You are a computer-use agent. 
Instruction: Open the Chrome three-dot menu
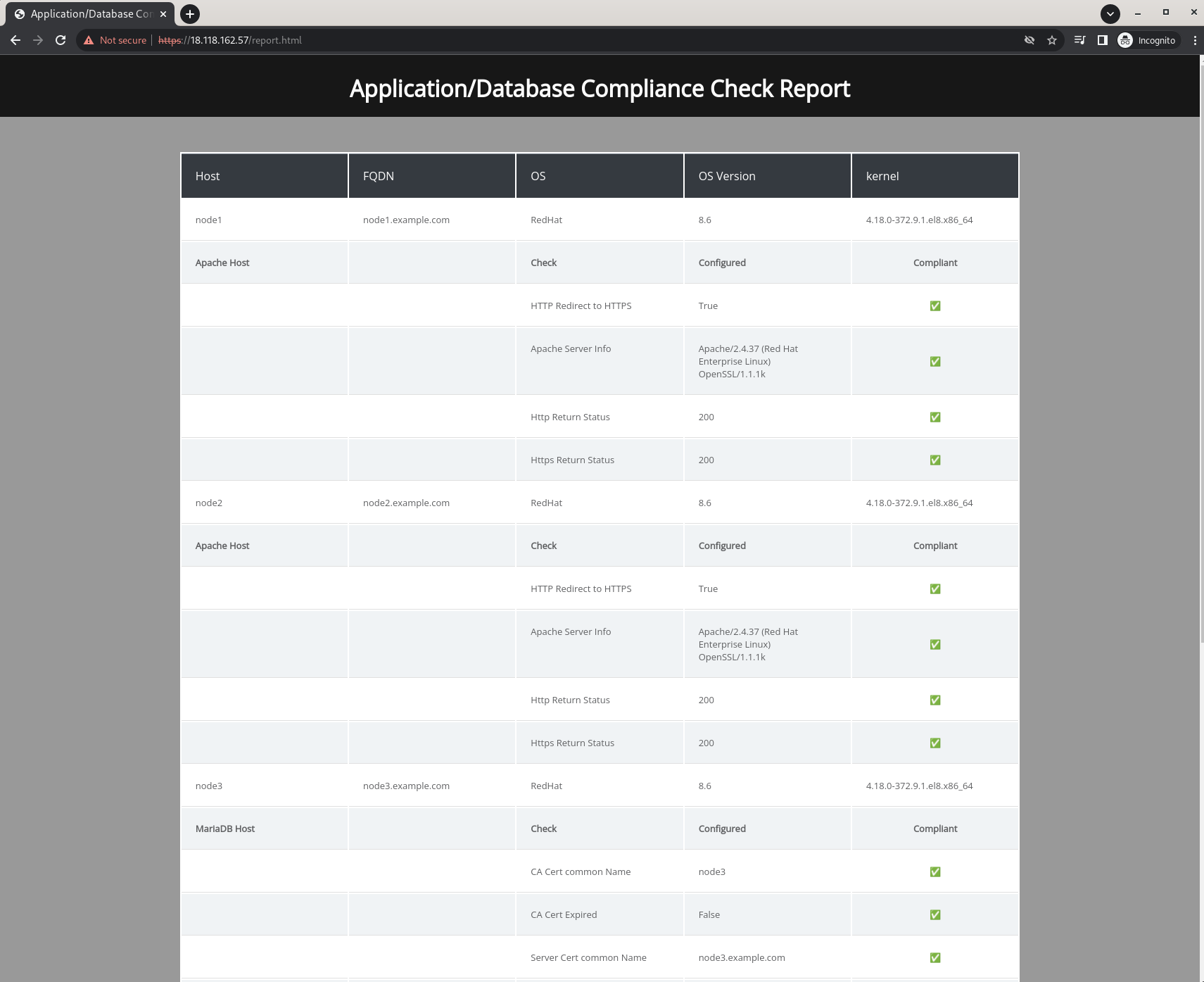point(1195,40)
